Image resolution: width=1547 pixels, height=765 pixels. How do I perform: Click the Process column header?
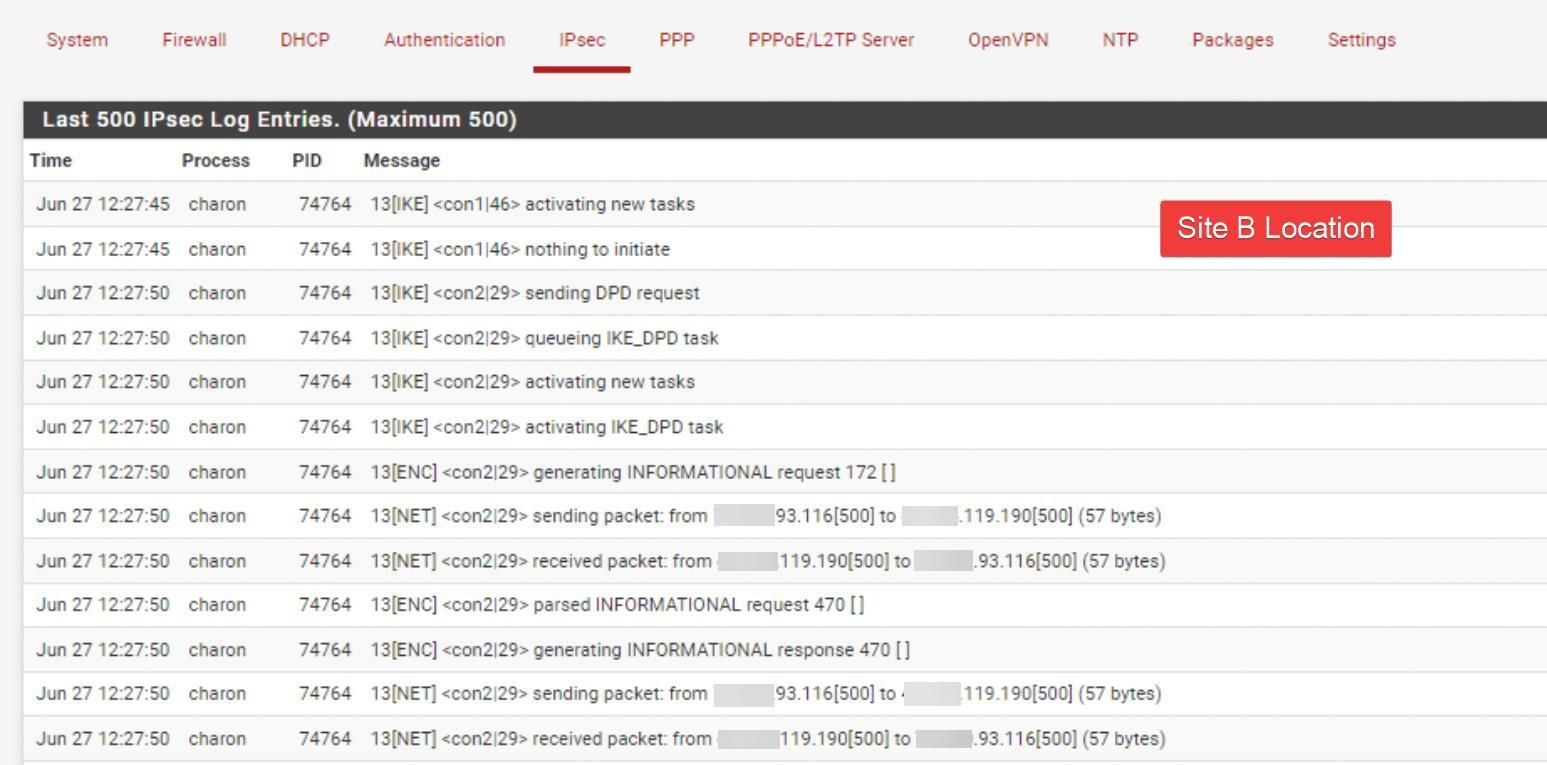216,160
